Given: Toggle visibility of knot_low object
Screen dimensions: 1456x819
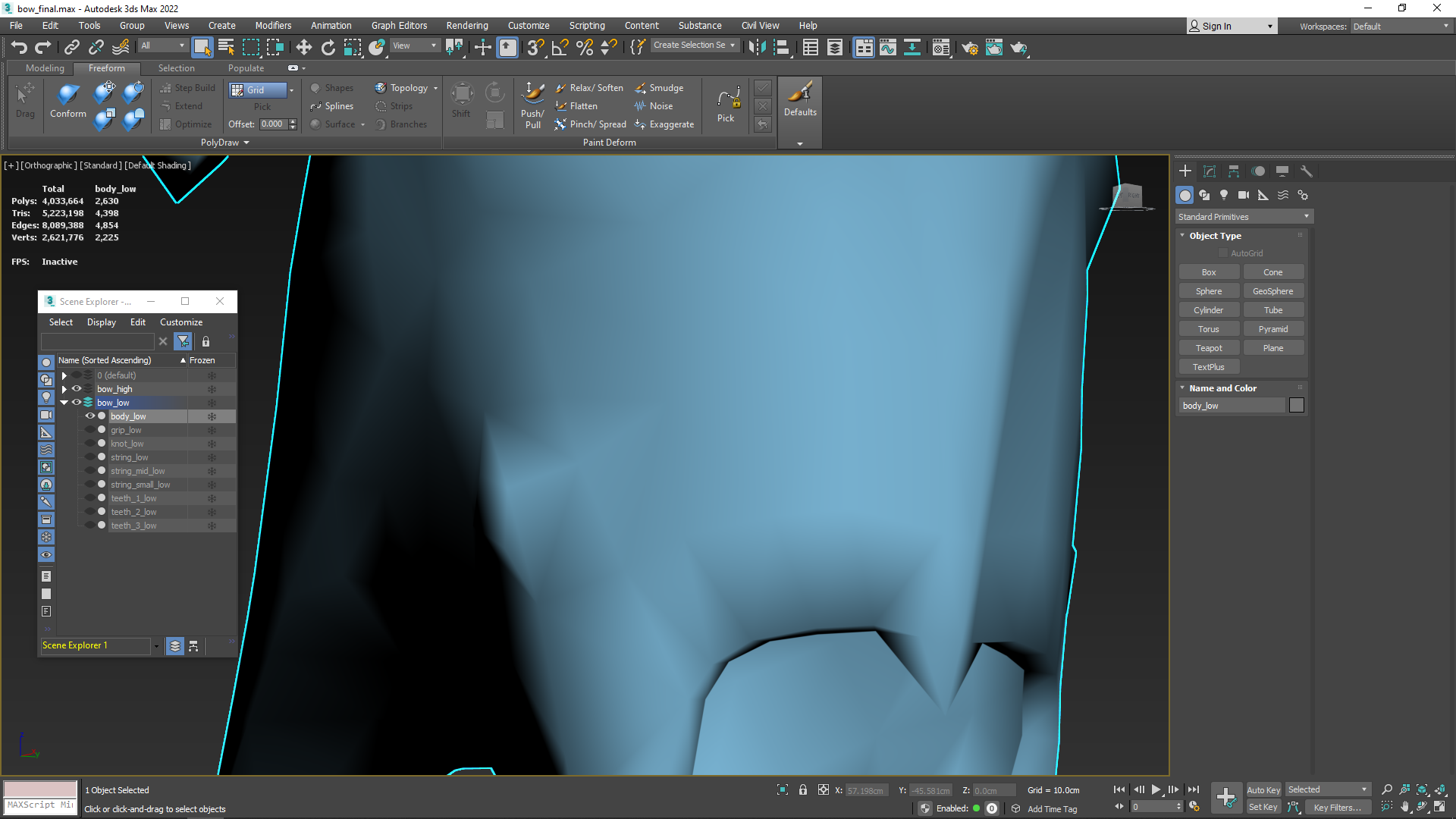Looking at the screenshot, I should tap(90, 444).
